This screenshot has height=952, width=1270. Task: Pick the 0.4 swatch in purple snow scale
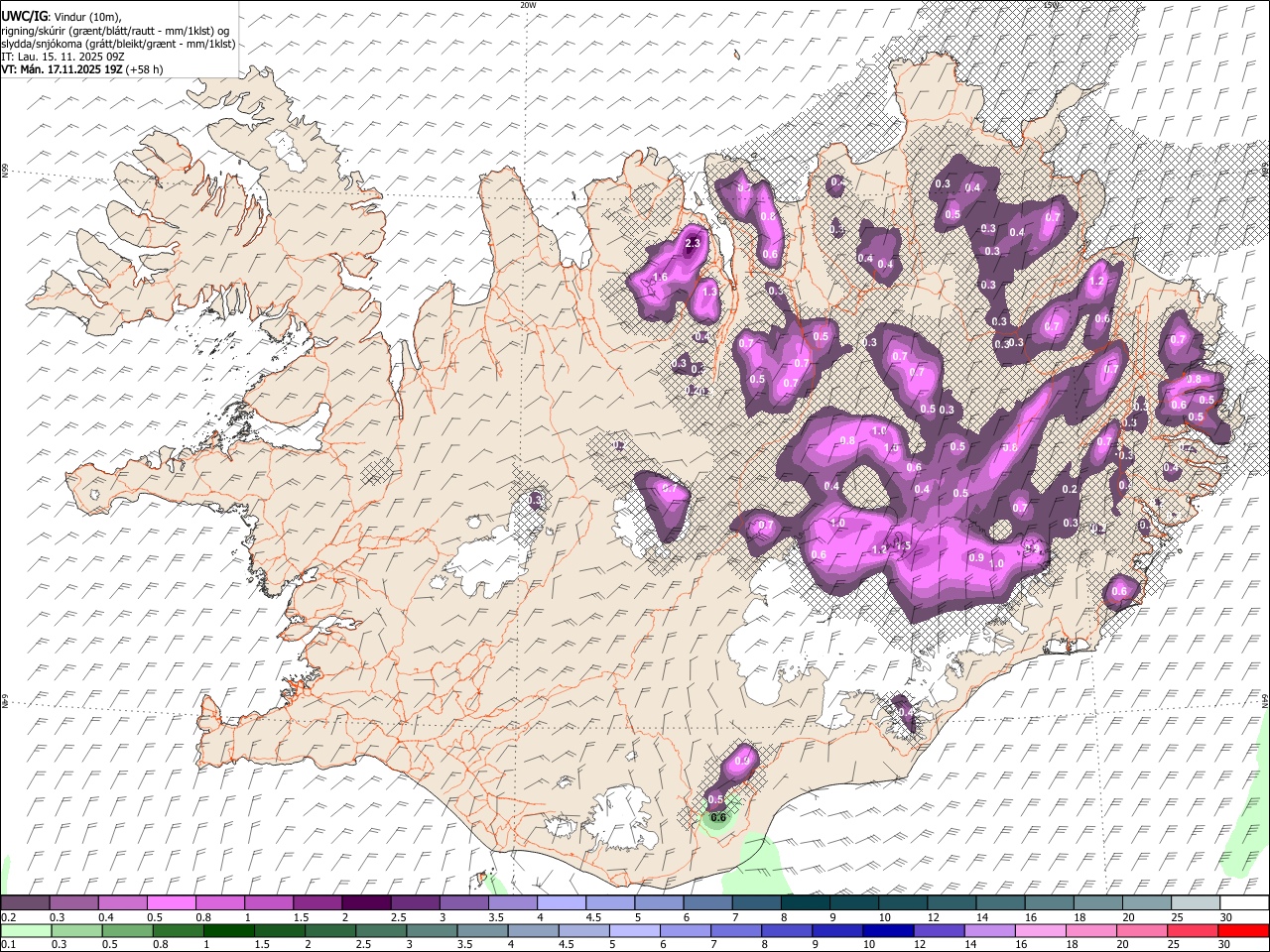tap(122, 902)
